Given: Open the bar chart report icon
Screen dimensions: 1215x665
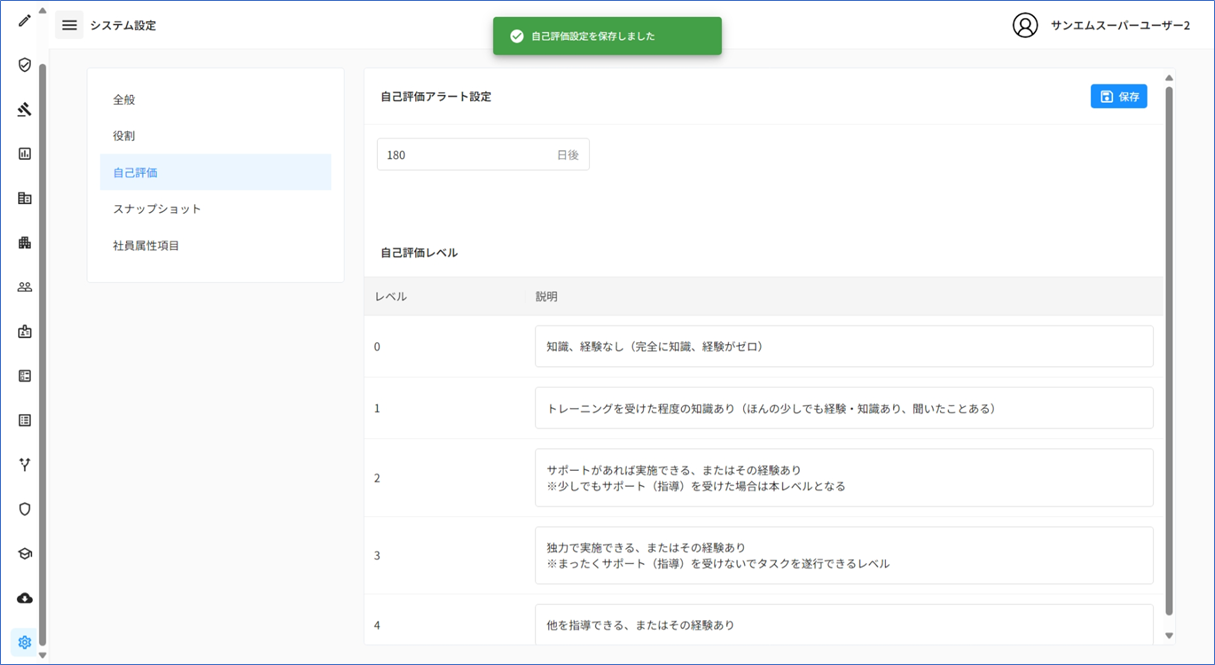Looking at the screenshot, I should coord(25,154).
